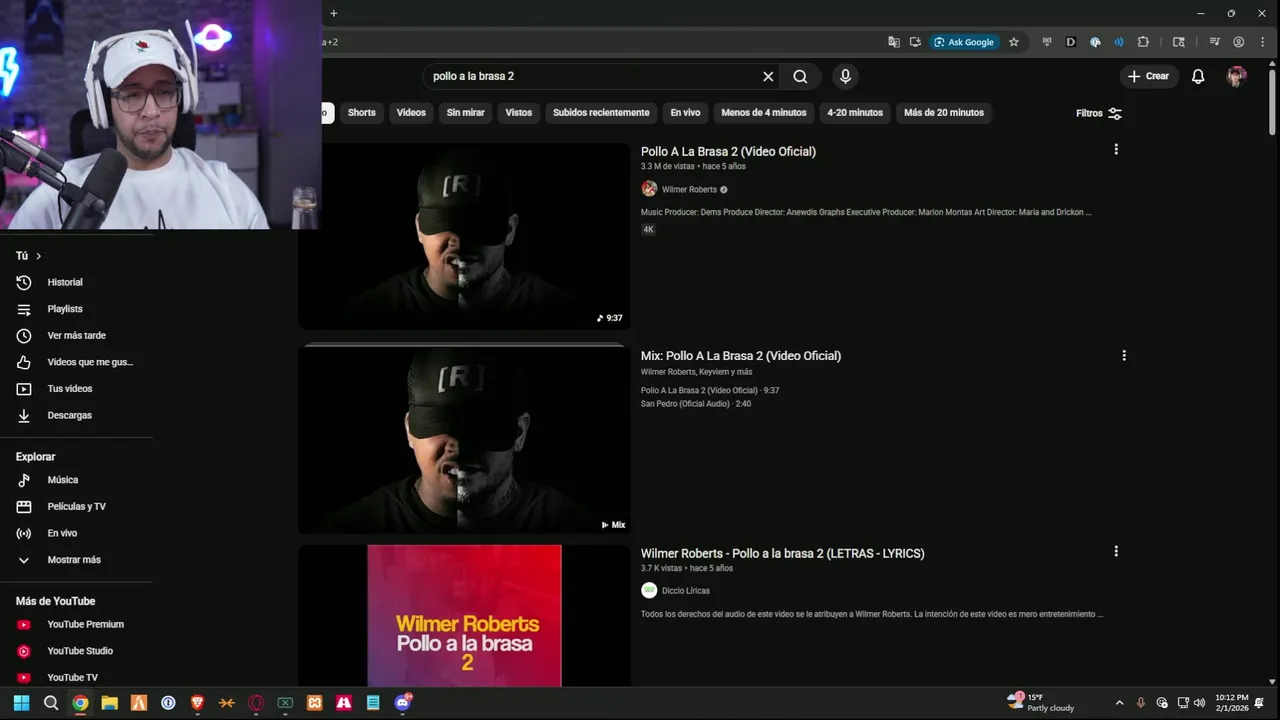Open the account avatar menu

(1237, 76)
